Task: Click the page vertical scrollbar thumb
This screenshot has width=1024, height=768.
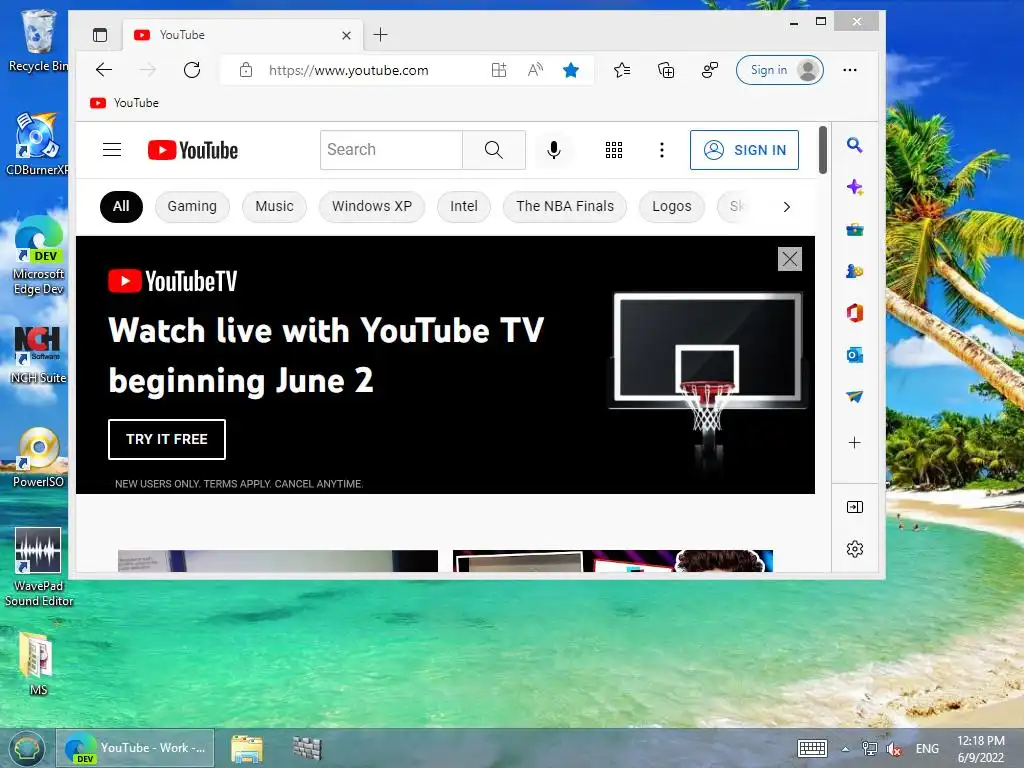Action: pos(823,150)
